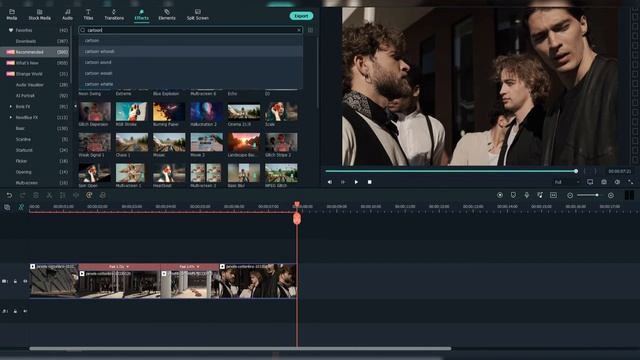Click the Split (scissors) icon
640x360 pixels.
point(49,196)
